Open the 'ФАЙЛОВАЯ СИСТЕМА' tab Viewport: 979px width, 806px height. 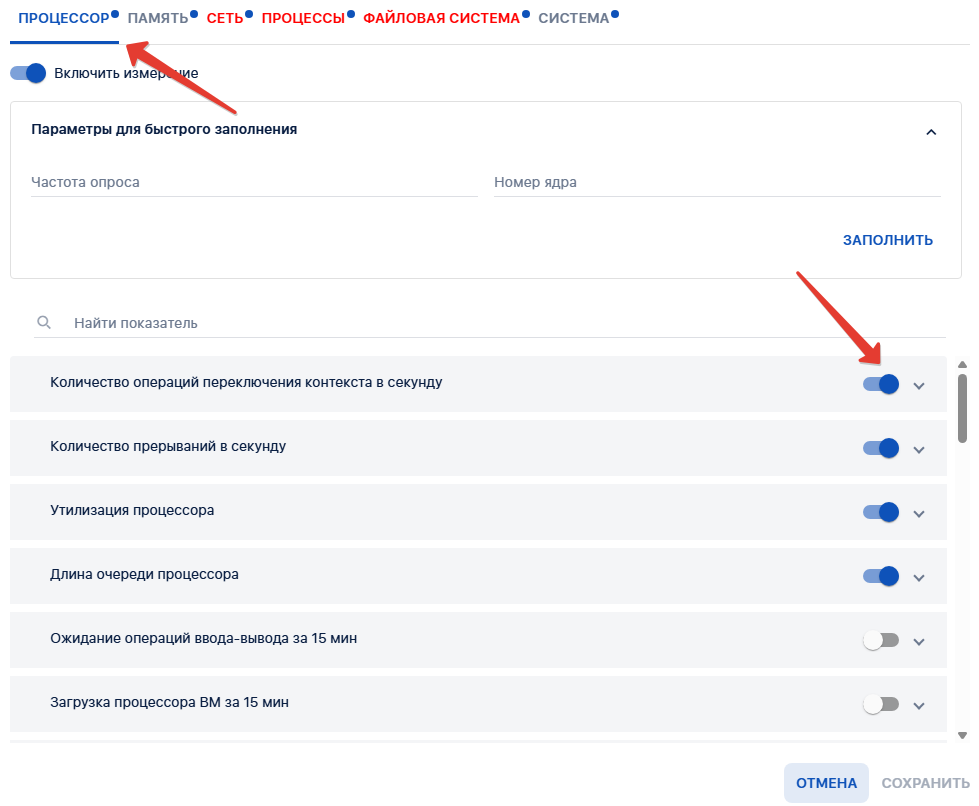[x=441, y=19]
